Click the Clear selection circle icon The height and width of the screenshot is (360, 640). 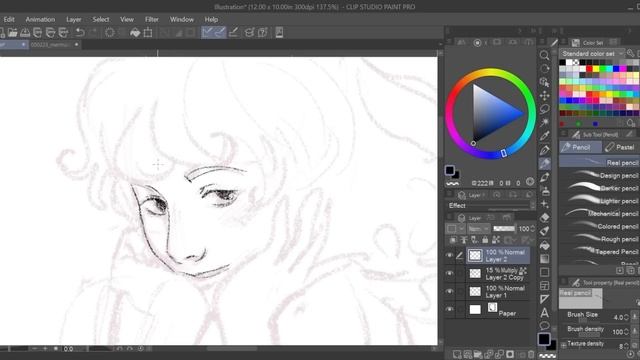(x=109, y=33)
